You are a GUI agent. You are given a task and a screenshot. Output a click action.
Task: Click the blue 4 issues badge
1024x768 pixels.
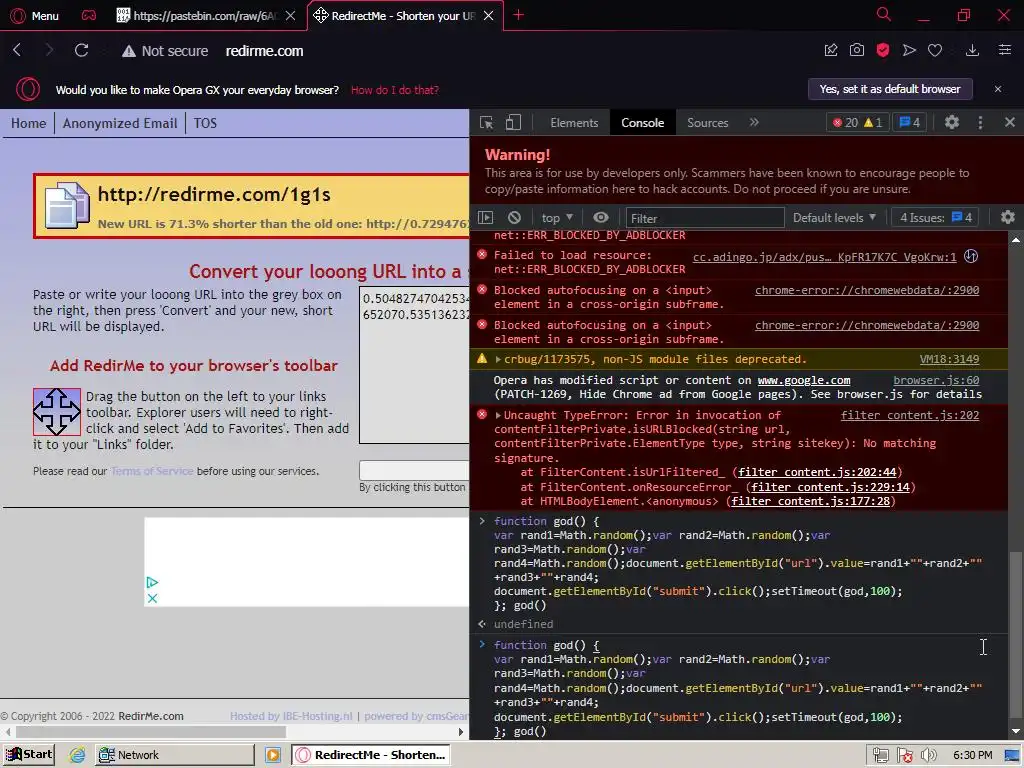910,123
